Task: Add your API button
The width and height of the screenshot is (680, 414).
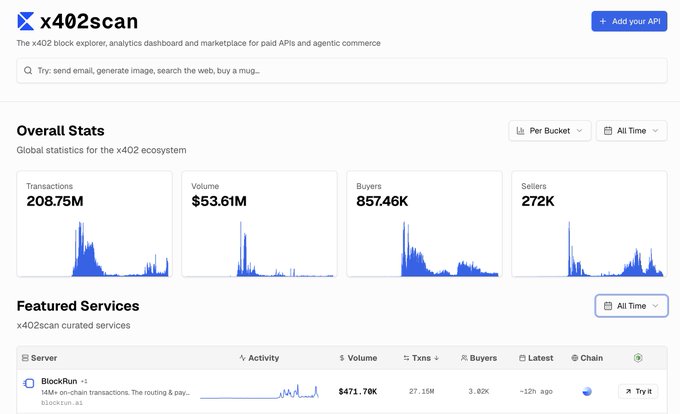Action: click(629, 21)
